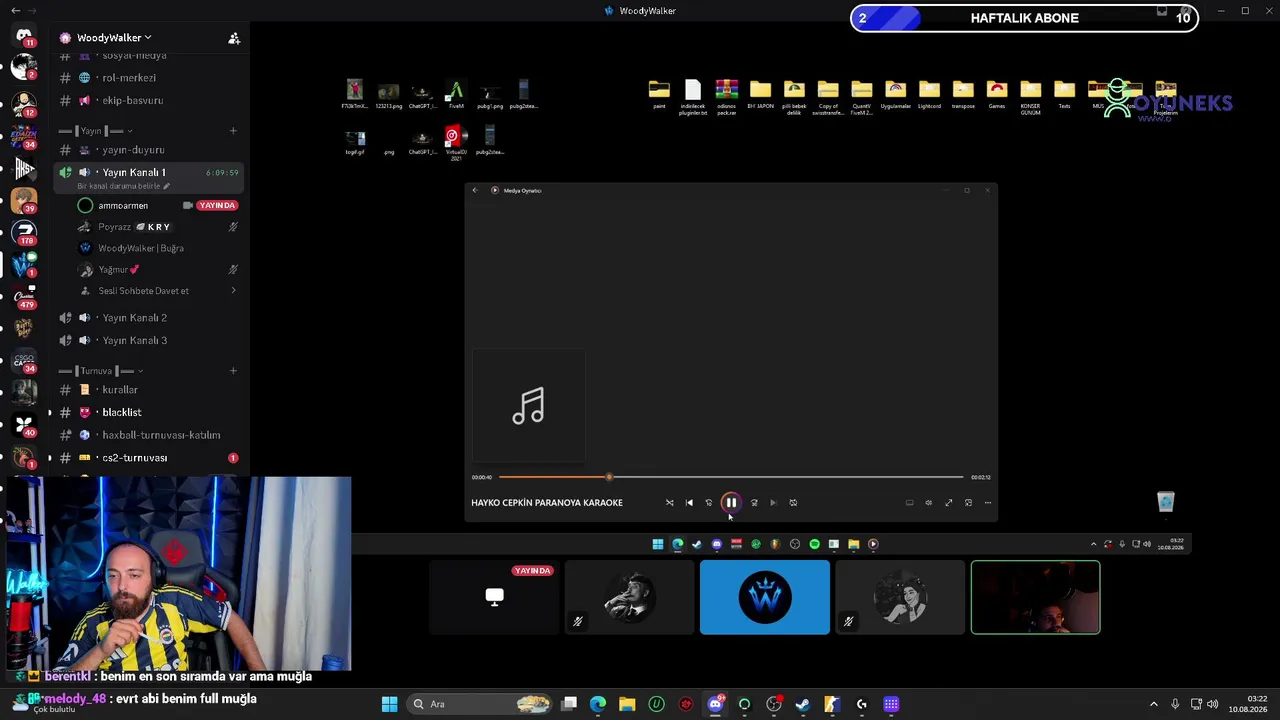Open the 'Lightcord' desktop folder
The height and width of the screenshot is (720, 1280).
coord(929,95)
